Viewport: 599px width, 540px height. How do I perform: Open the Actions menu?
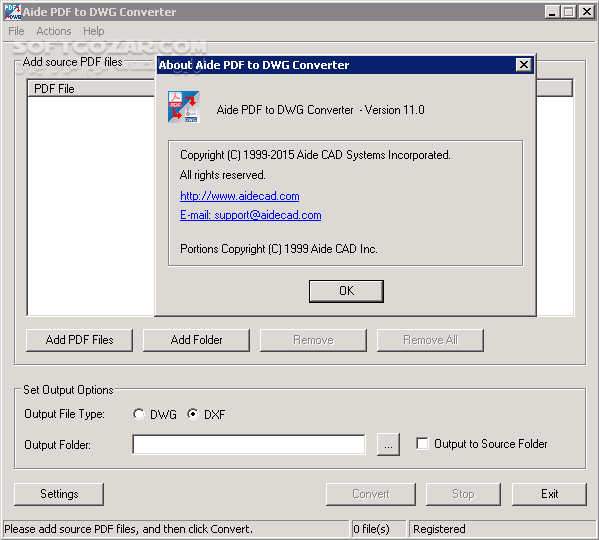(54, 31)
